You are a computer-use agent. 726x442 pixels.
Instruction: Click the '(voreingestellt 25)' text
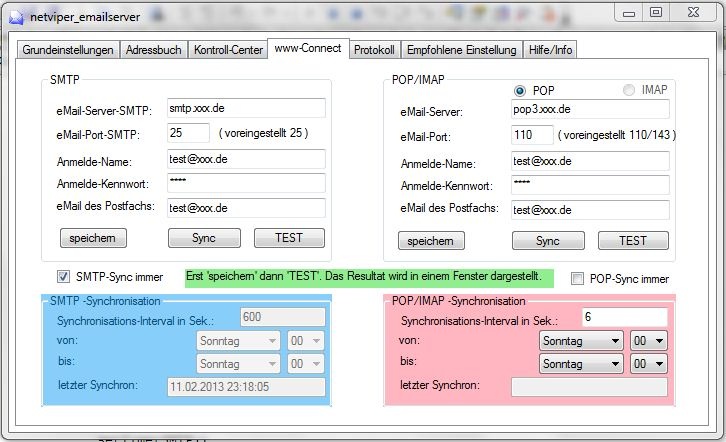[263, 133]
